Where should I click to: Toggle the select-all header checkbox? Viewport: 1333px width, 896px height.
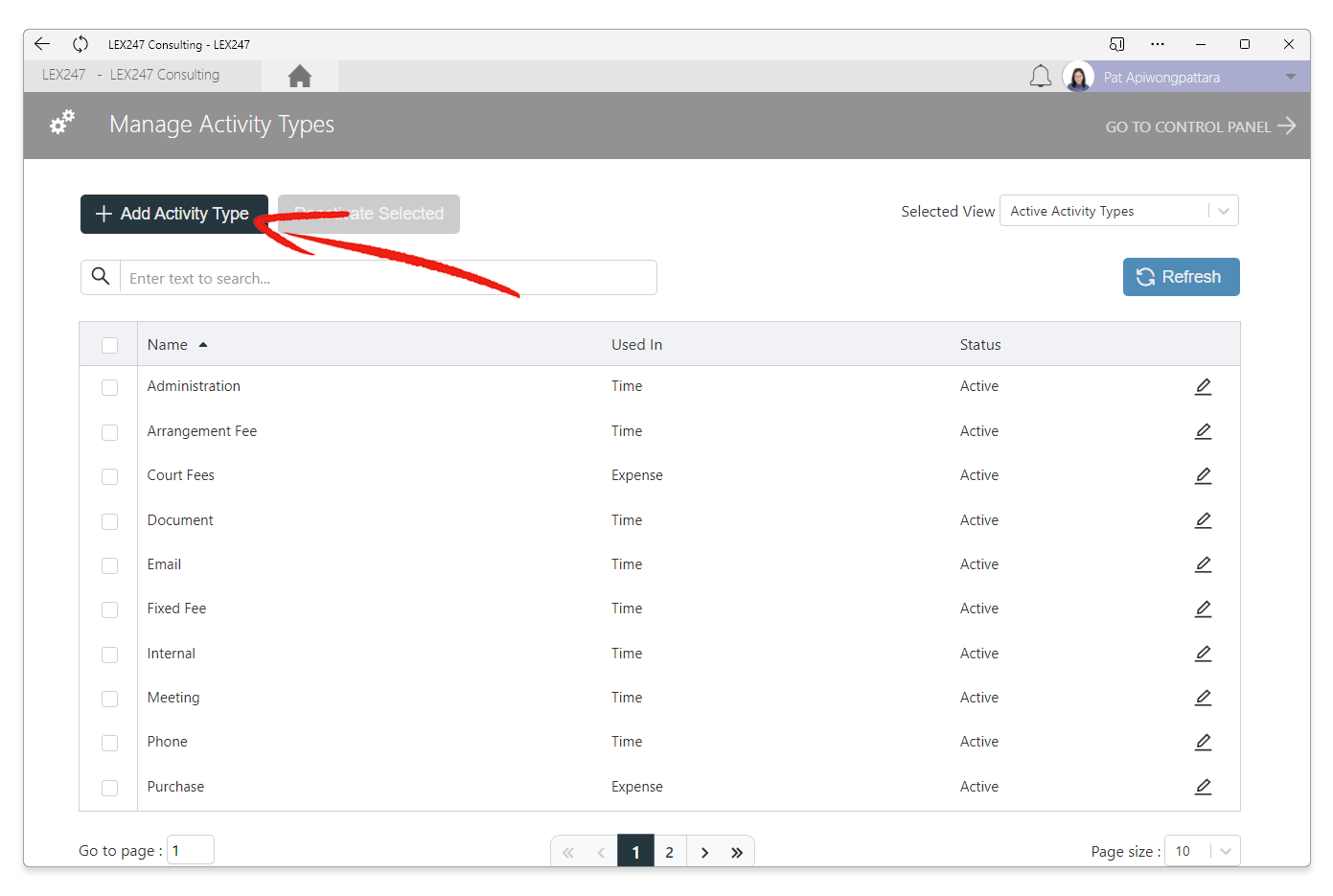pyautogui.click(x=109, y=345)
